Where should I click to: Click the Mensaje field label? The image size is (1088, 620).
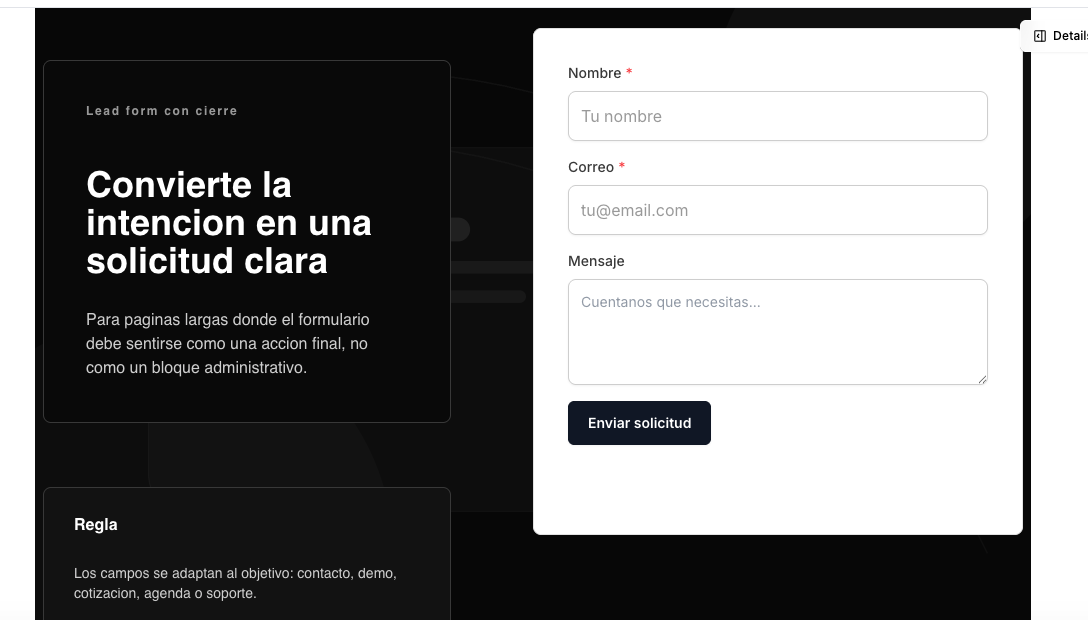coord(596,261)
